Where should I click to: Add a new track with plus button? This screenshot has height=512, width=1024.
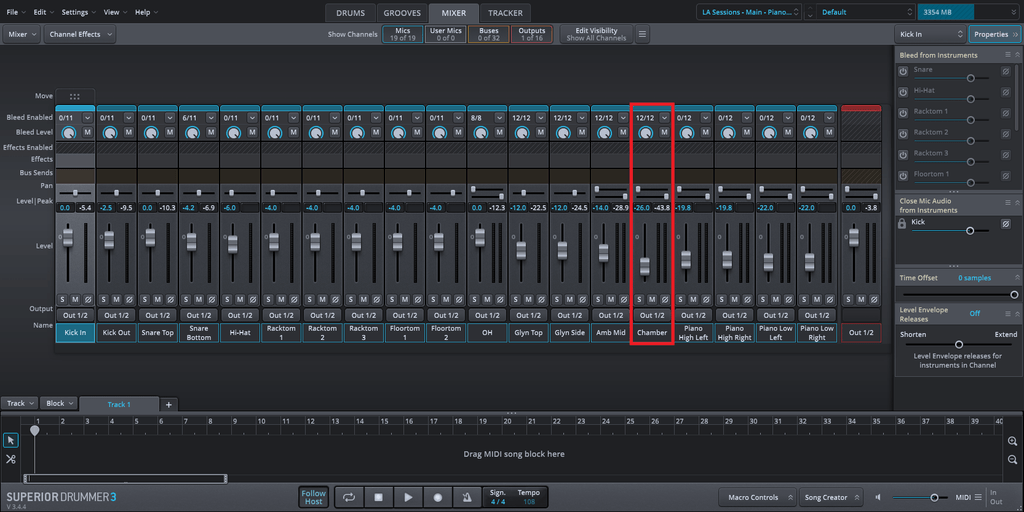(168, 404)
